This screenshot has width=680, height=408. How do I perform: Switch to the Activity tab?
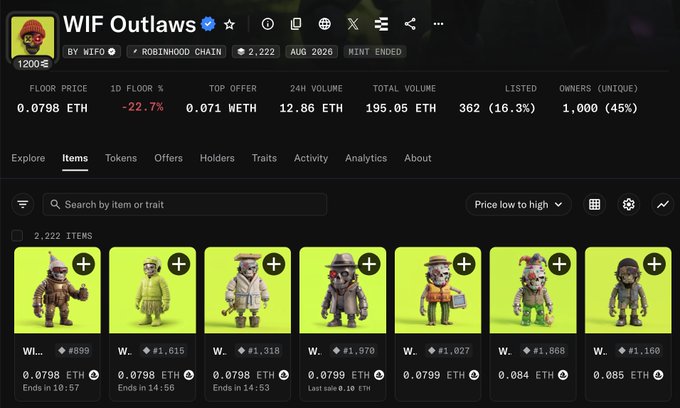[x=311, y=158]
